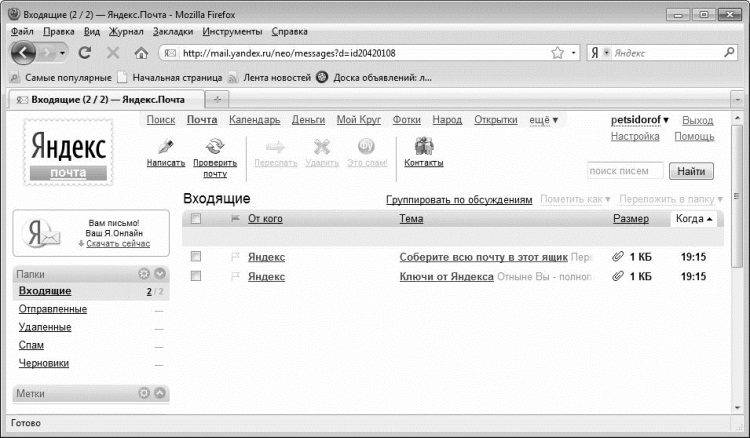Click the Найти search button
This screenshot has height=438, width=750.
(691, 171)
